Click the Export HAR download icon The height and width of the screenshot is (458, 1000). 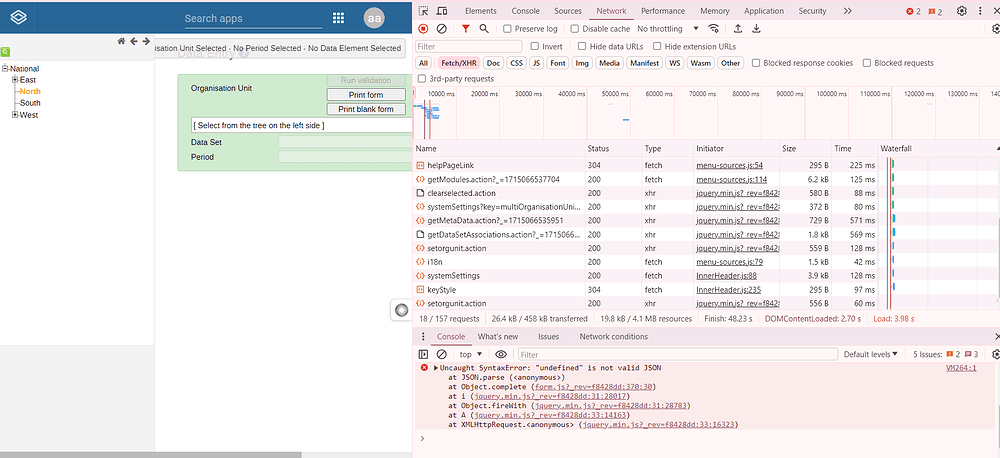[x=756, y=29]
